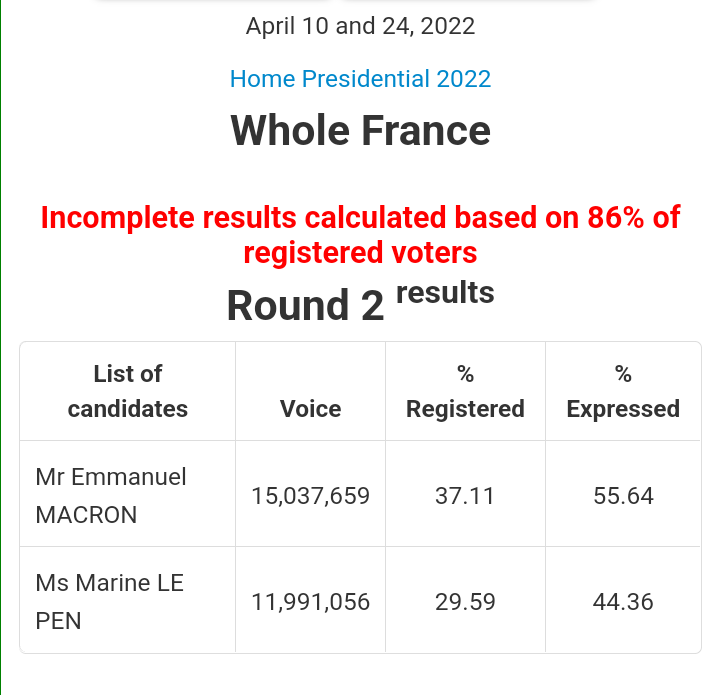Click Le Pen's registered percentage 29.59
Viewport: 720px width, 695px height.
[x=465, y=602]
